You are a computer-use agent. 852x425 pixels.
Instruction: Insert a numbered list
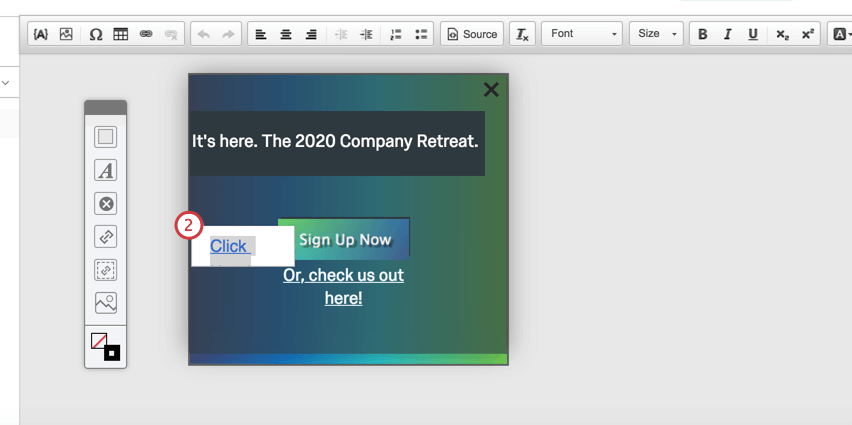[x=396, y=34]
